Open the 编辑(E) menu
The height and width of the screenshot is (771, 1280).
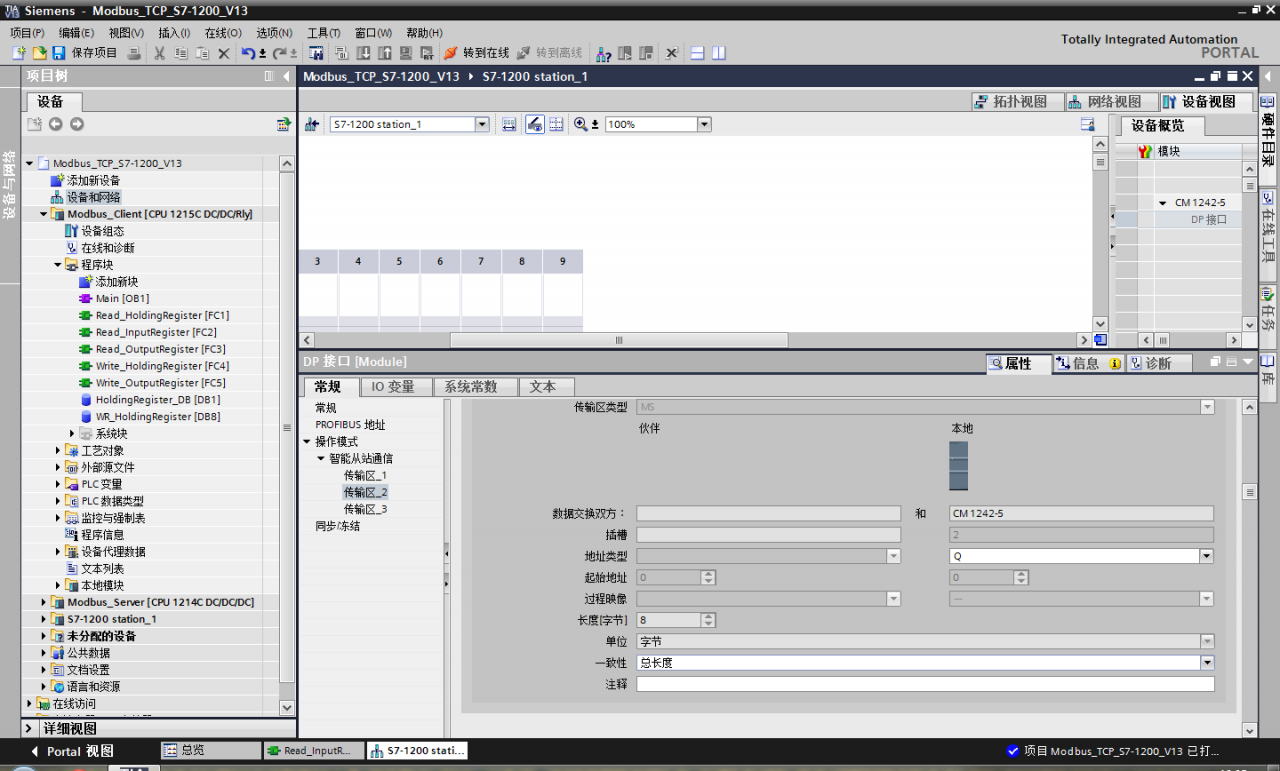(76, 33)
